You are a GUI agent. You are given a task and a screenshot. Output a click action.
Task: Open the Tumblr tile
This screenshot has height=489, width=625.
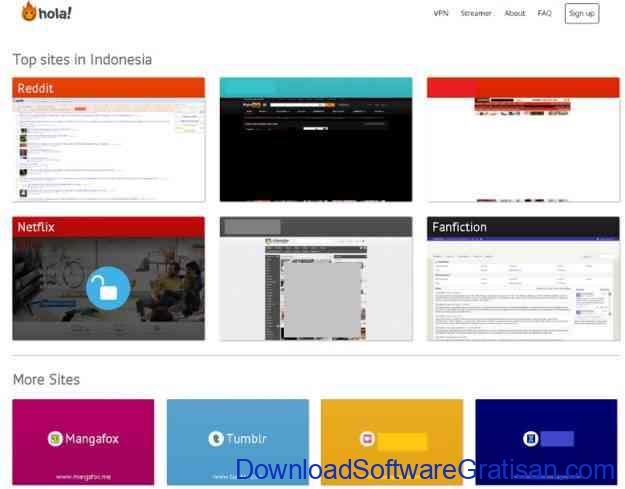coord(238,442)
